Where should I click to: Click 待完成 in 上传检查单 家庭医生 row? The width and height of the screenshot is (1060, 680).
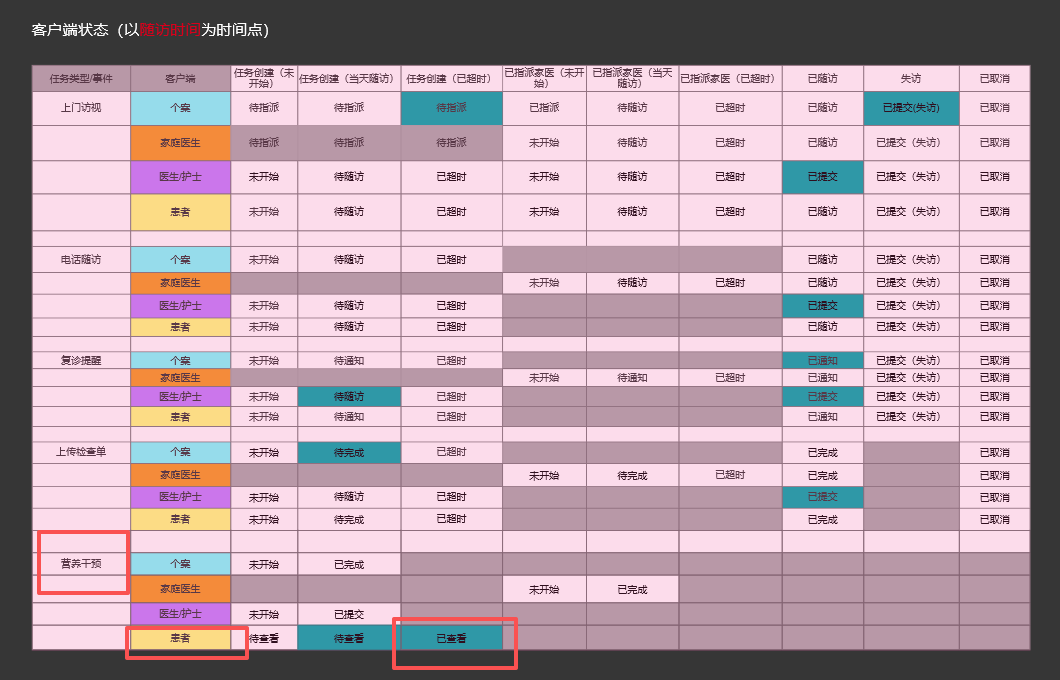point(632,475)
